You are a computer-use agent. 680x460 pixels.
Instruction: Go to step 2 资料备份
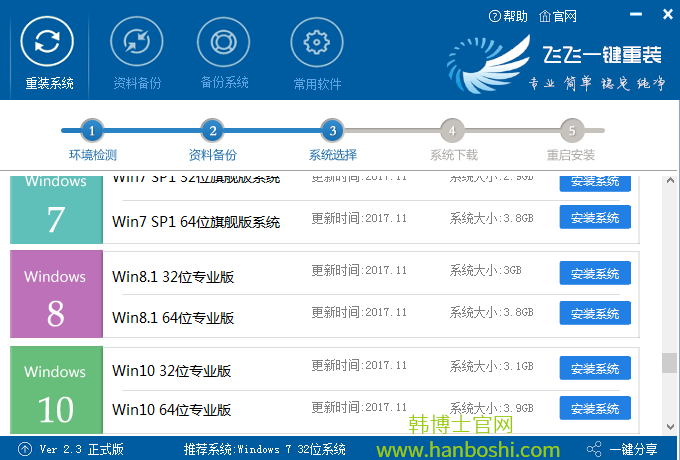click(211, 131)
